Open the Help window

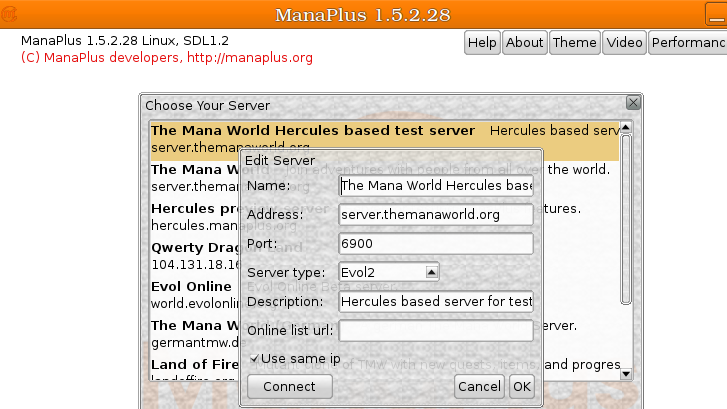[x=482, y=43]
